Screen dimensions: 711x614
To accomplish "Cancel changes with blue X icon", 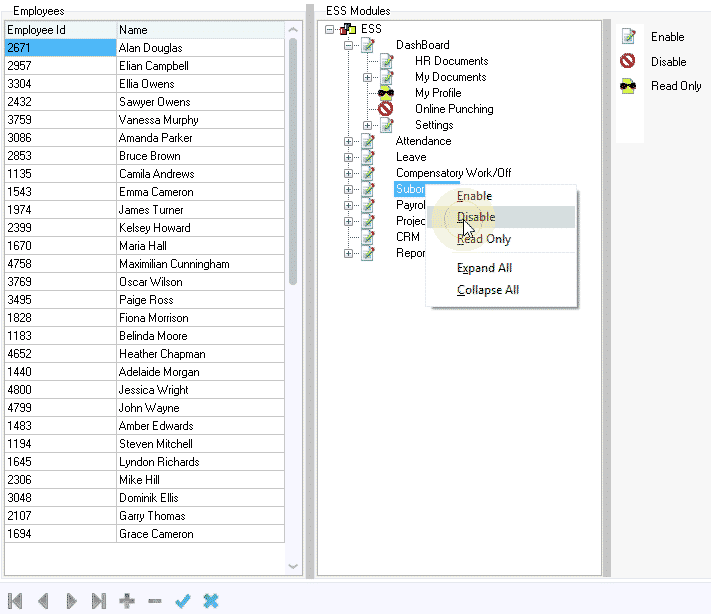I will point(211,601).
